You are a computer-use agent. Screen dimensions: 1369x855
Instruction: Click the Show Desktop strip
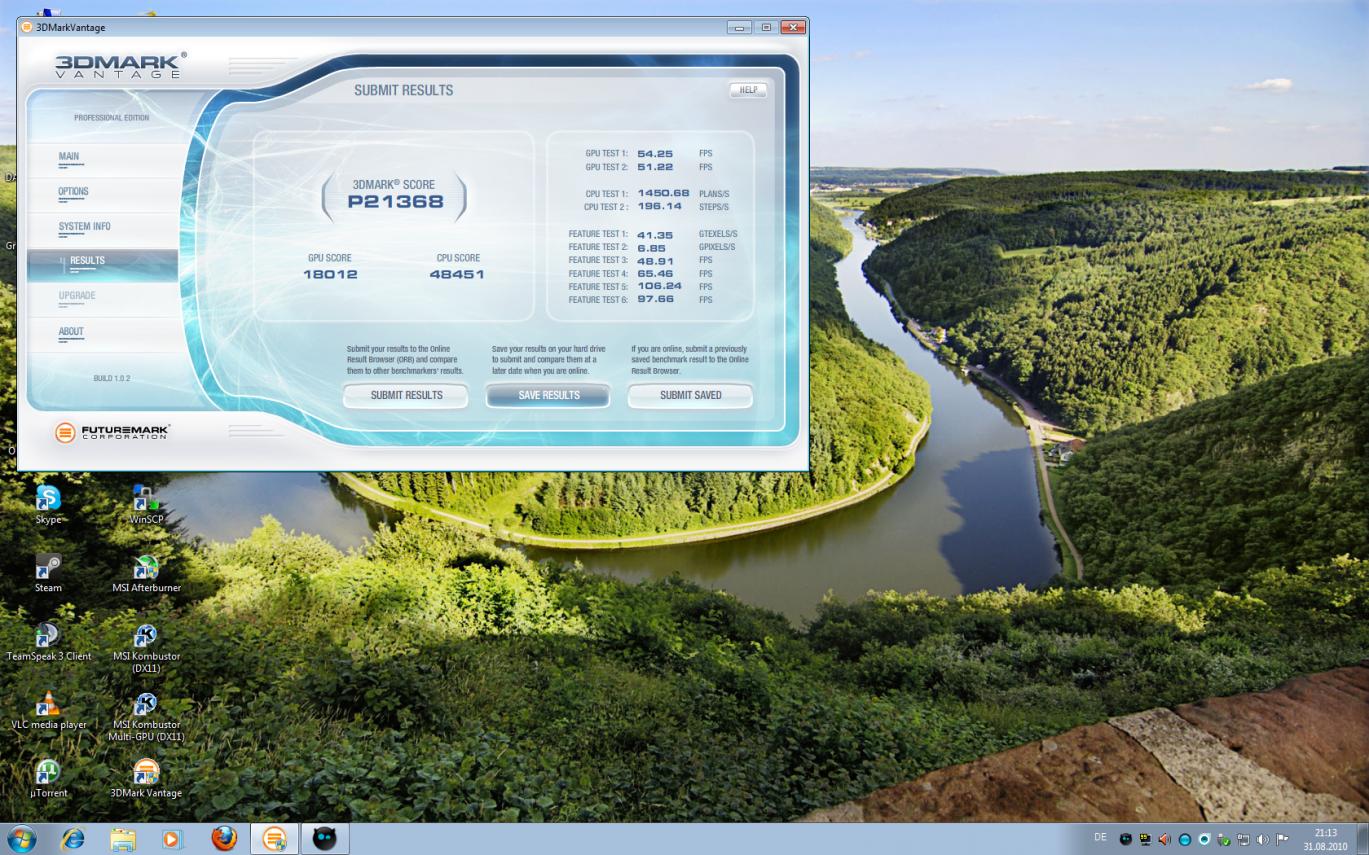(x=1362, y=839)
